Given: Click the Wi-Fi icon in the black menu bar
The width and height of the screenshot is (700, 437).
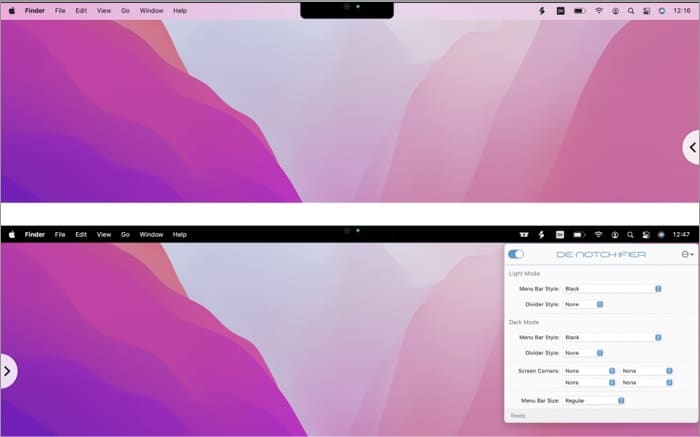Looking at the screenshot, I should 598,234.
